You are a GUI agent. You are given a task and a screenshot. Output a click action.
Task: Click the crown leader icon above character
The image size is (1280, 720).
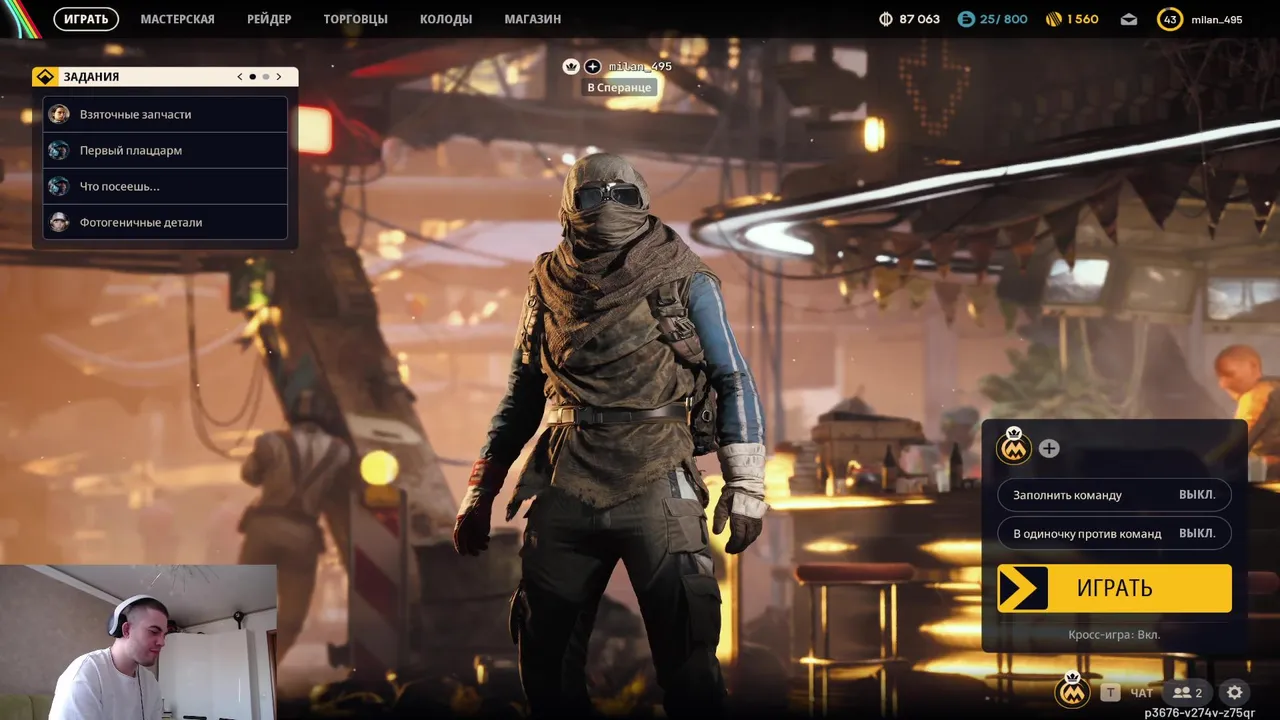(571, 66)
